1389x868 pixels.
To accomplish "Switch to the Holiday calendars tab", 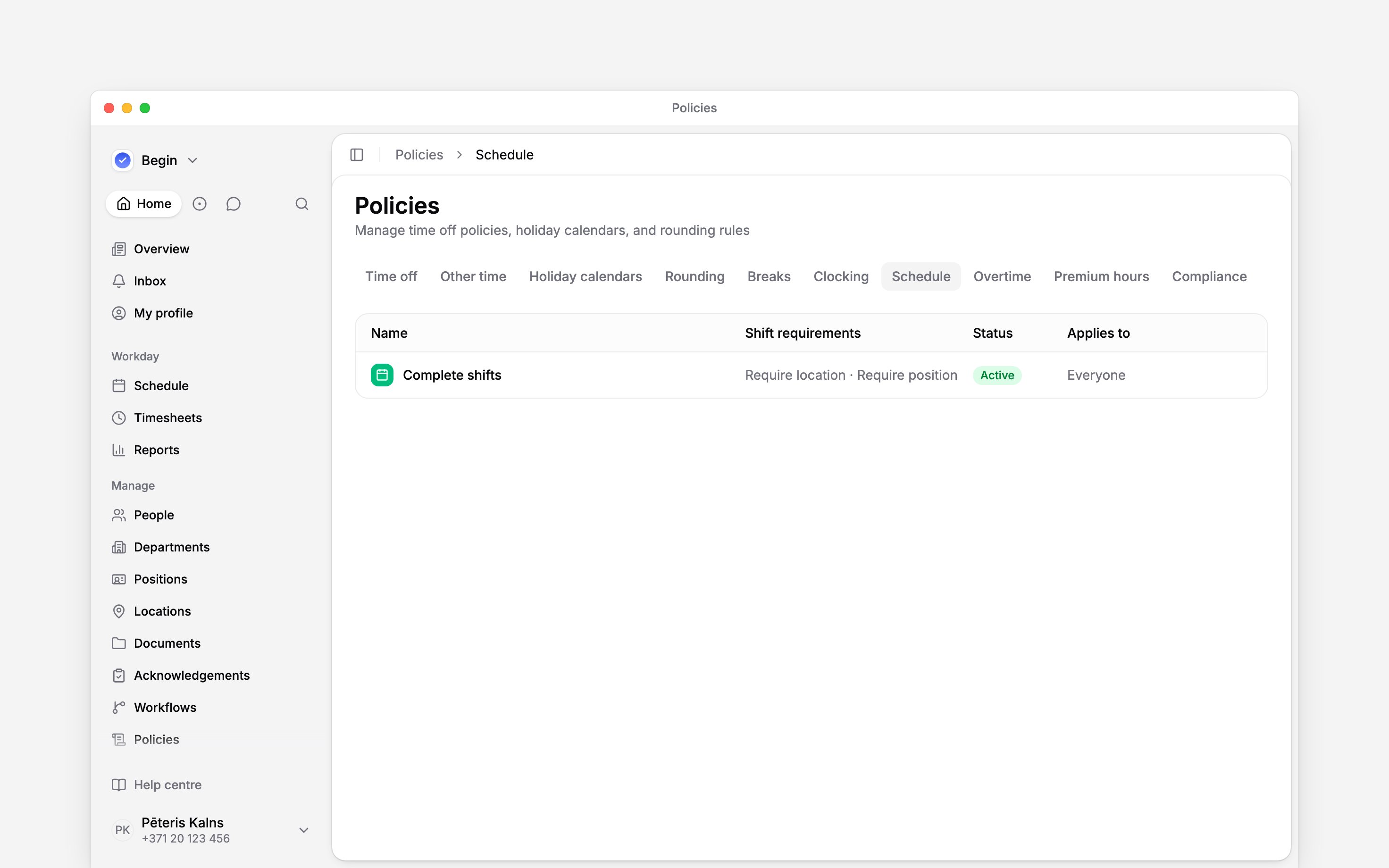I will (586, 277).
